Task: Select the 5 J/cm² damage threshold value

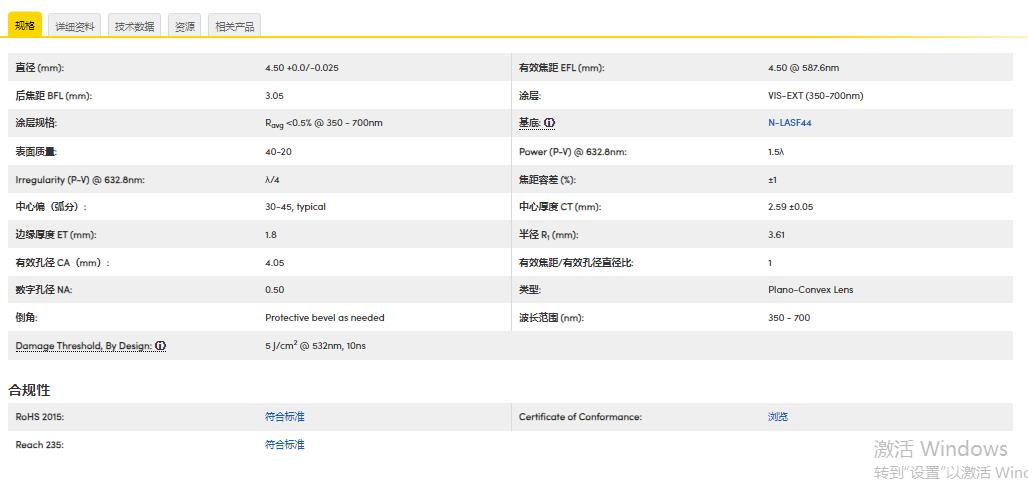Action: tap(313, 346)
